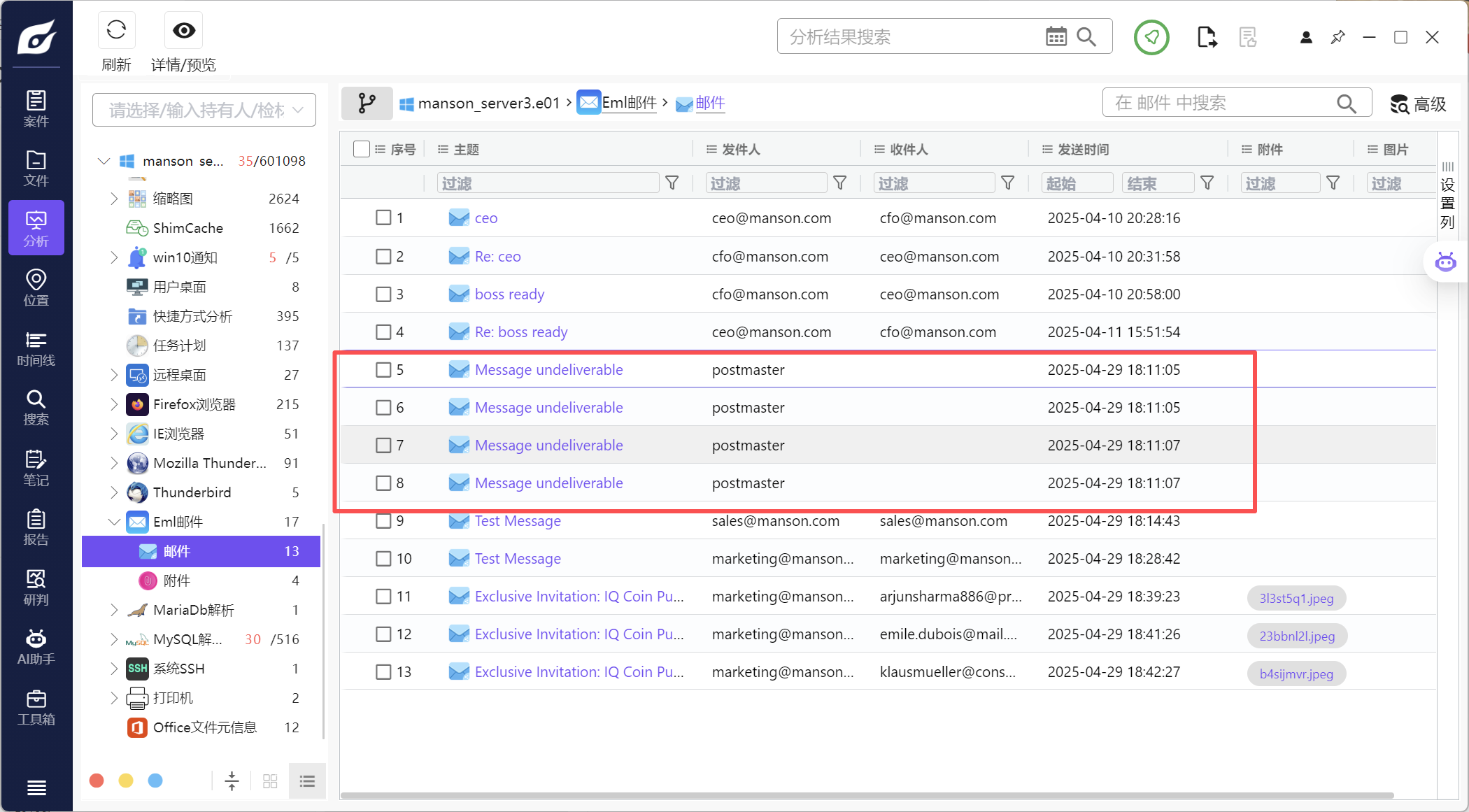Open the AI assistant (AI助手) sidebar icon
Screen dimensions: 1469x812
[36, 646]
